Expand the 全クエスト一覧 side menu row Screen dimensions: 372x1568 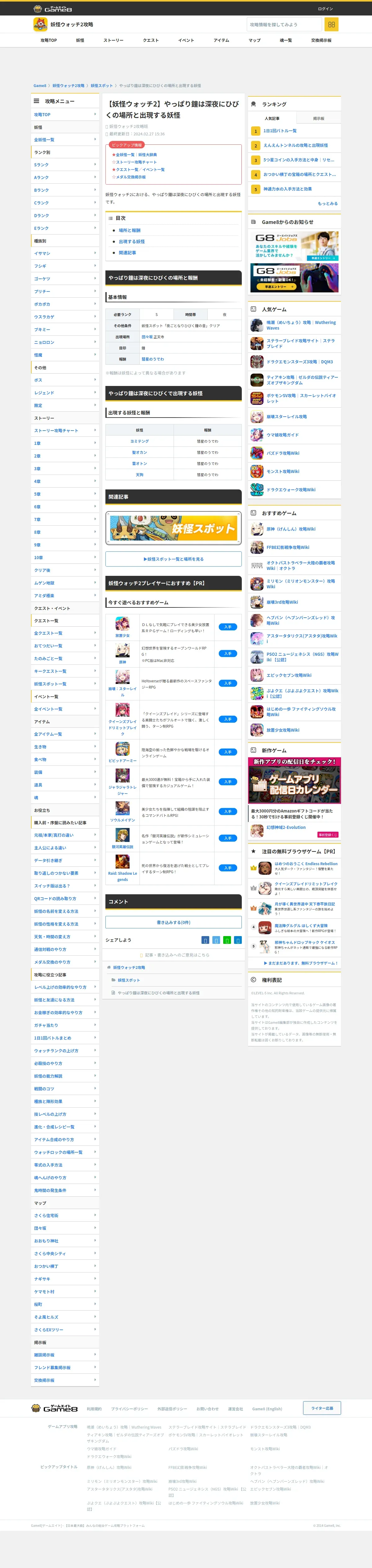pyautogui.click(x=65, y=633)
